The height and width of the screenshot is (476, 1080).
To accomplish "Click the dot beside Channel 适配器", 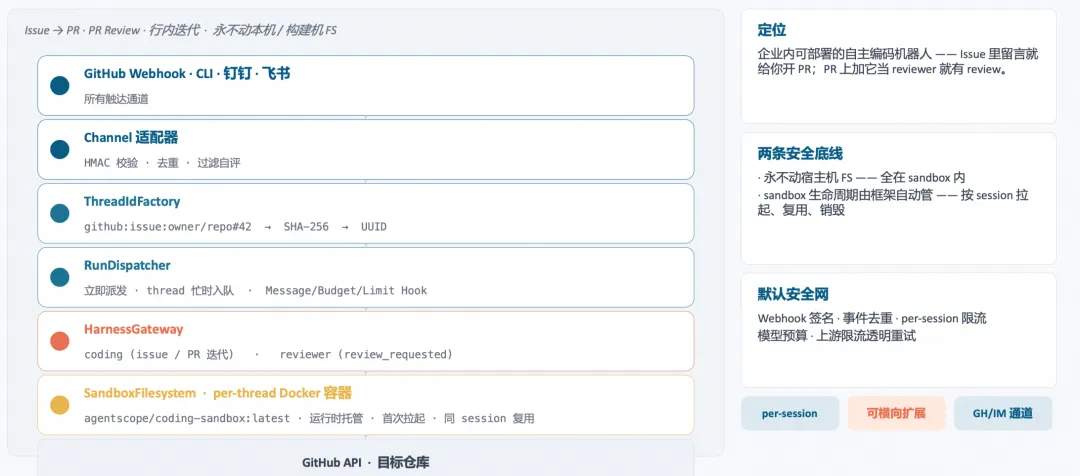I will pos(60,149).
